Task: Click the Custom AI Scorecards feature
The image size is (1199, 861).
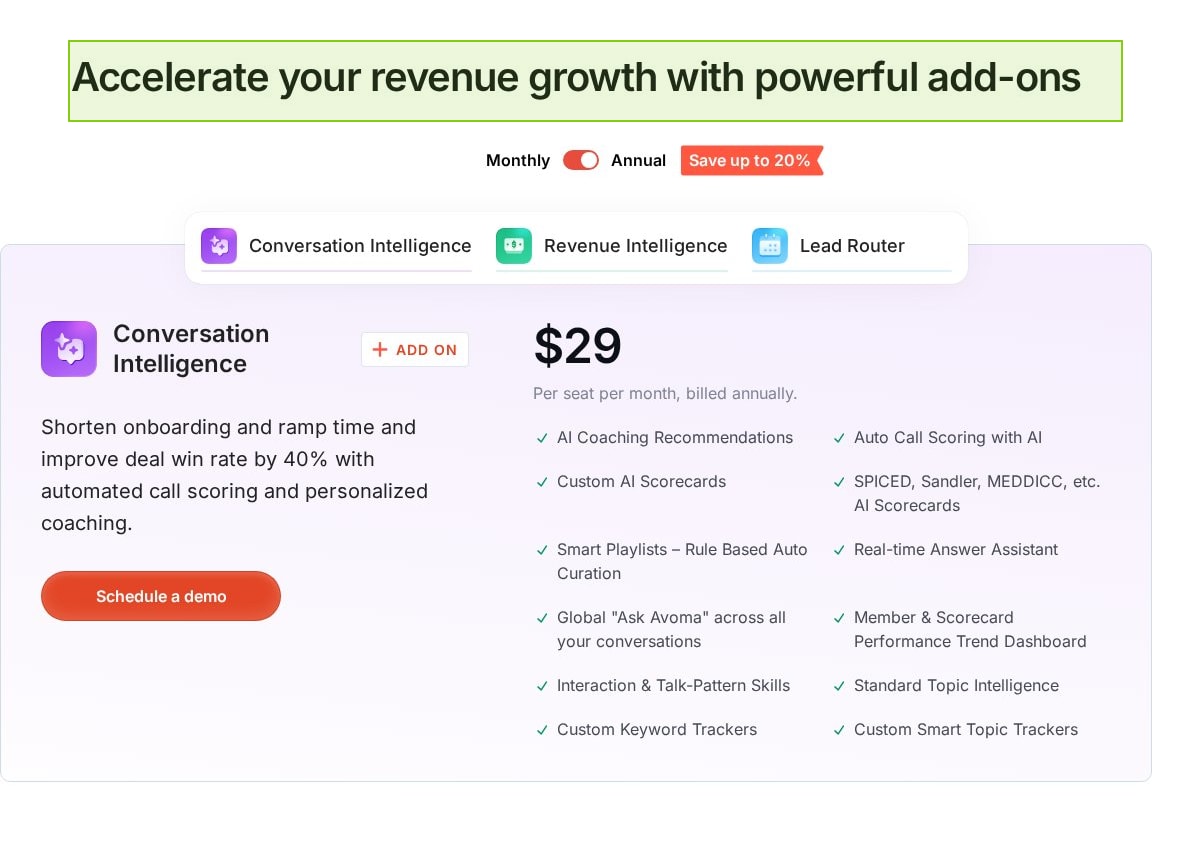Action: pyautogui.click(x=641, y=482)
